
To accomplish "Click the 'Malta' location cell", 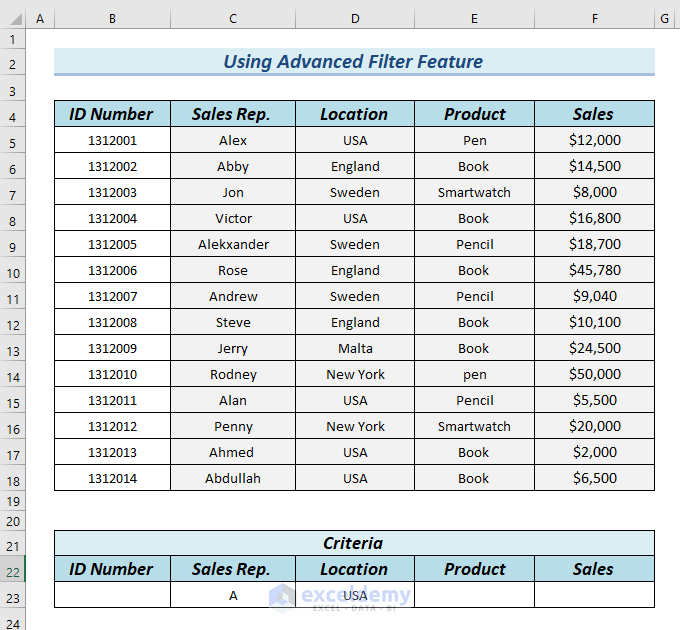I will pyautogui.click(x=354, y=348).
